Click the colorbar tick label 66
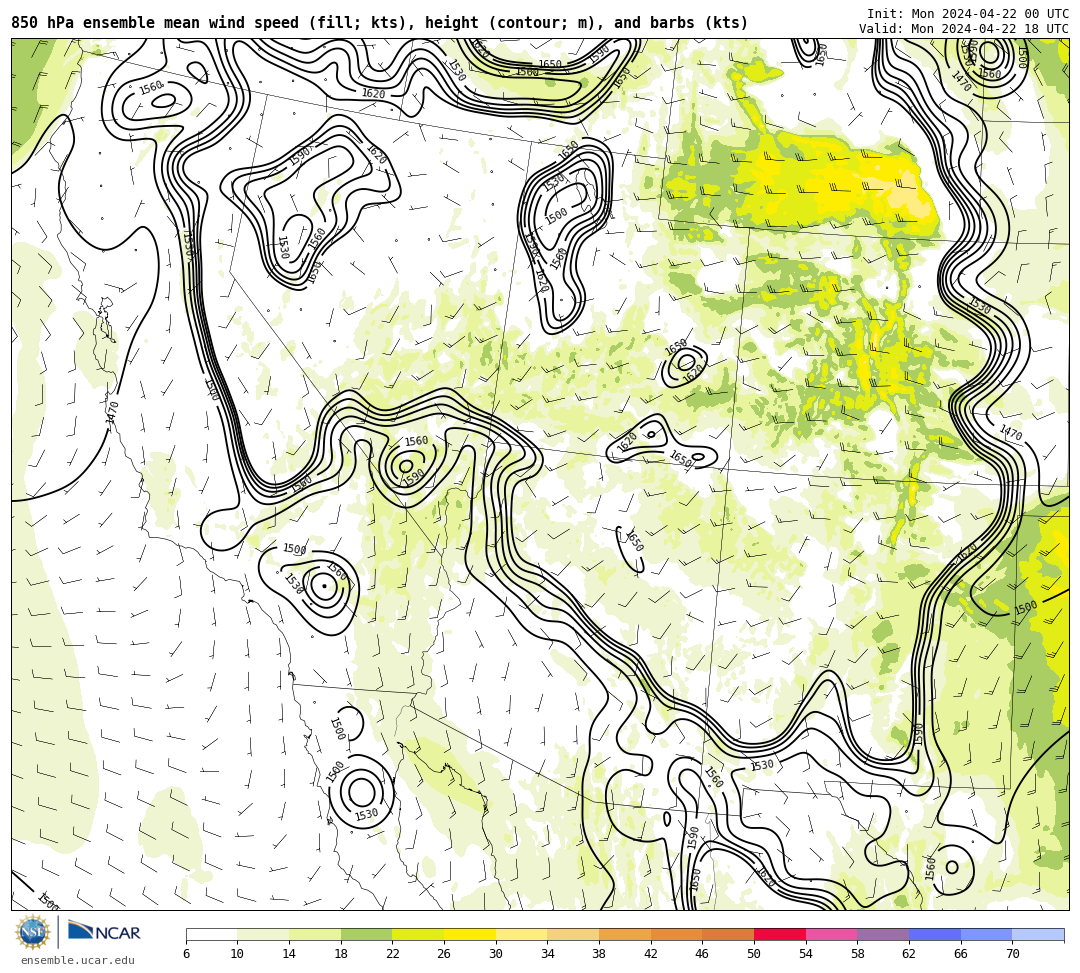1080x973 pixels. (x=961, y=954)
